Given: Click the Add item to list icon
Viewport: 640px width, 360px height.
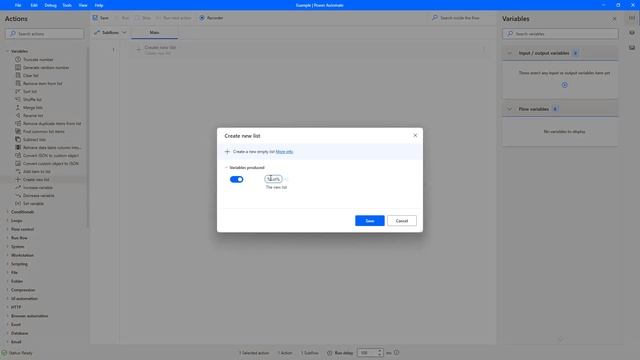Looking at the screenshot, I should click(18, 171).
